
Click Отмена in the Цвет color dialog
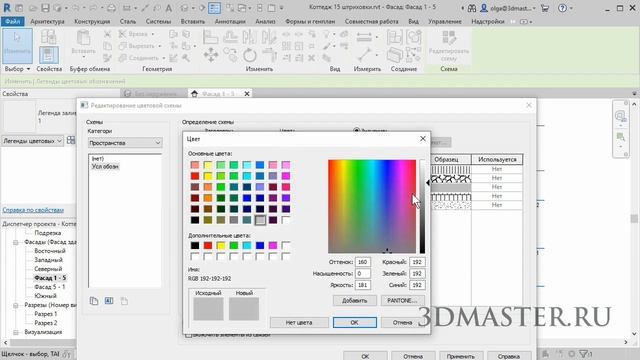(x=402, y=322)
